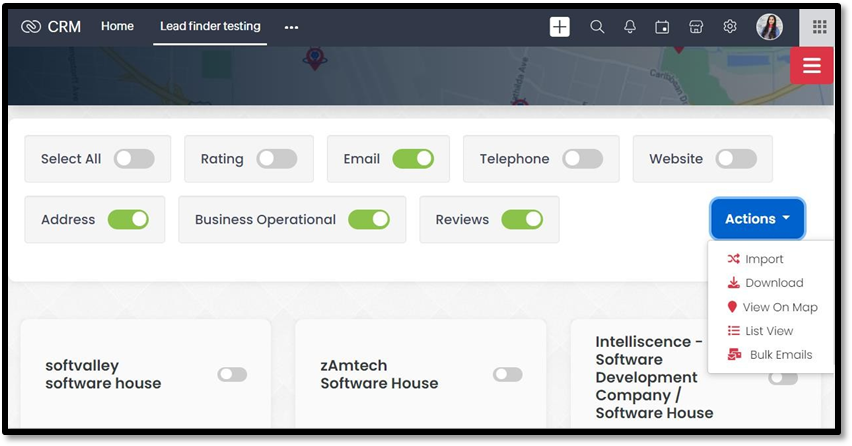
Task: Click the Select All label
Action: click(71, 159)
